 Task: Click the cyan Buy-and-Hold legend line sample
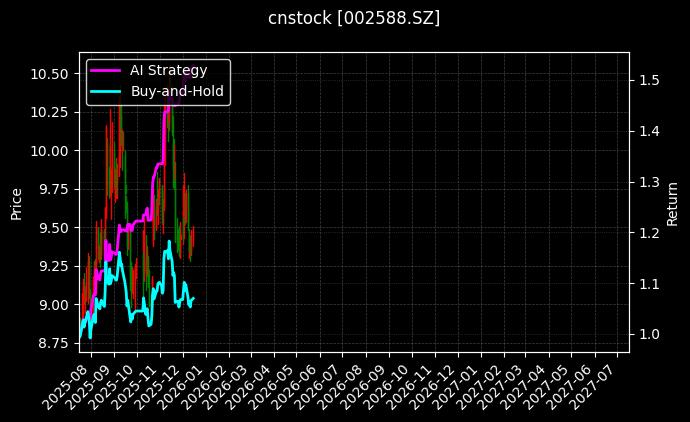(106, 91)
